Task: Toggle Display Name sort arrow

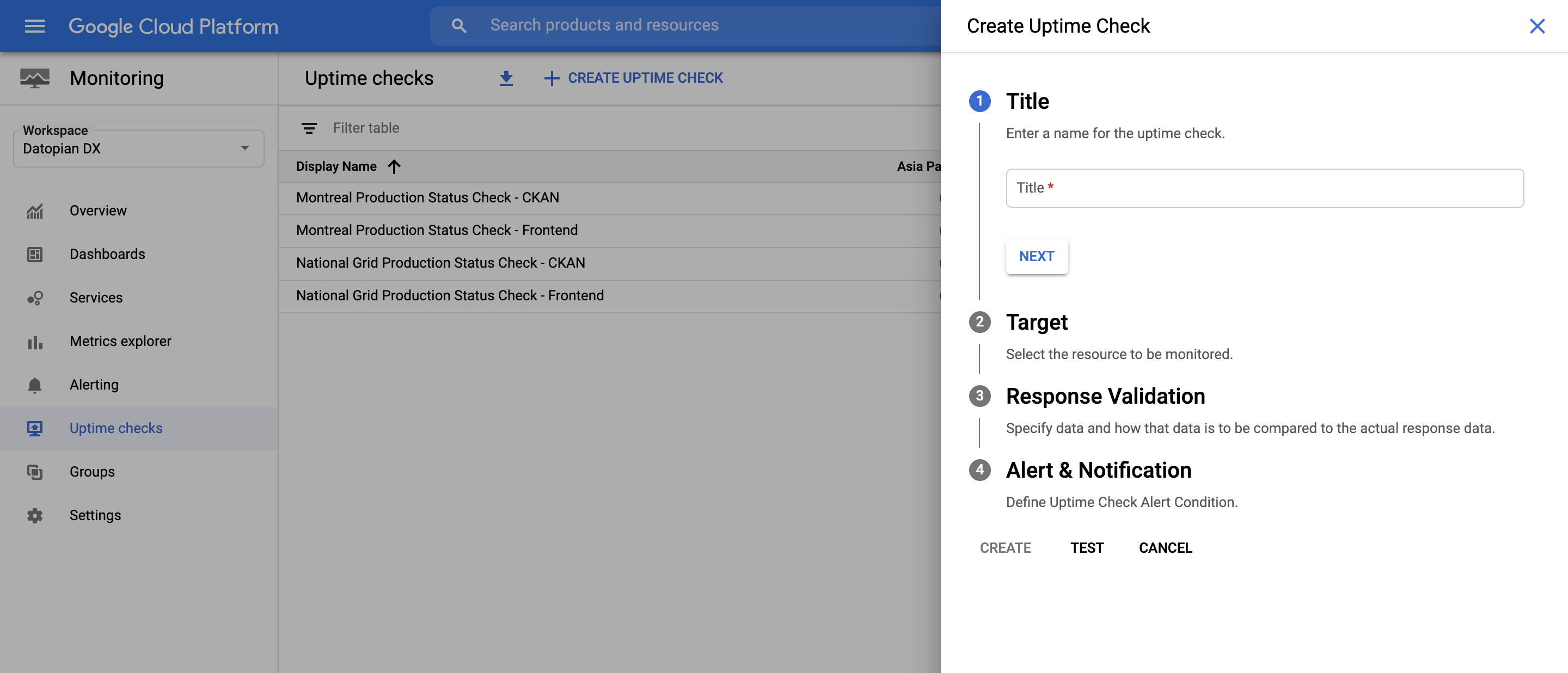Action: pyautogui.click(x=394, y=166)
